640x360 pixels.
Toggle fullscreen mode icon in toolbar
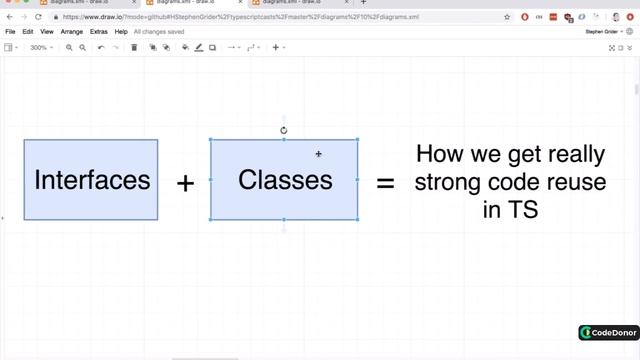(x=611, y=48)
